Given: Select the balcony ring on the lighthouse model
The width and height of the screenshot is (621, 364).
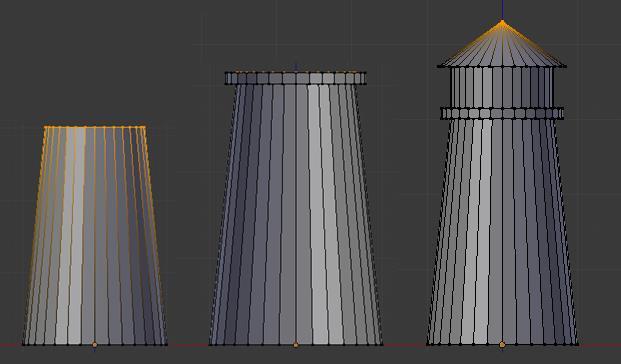Looking at the screenshot, I should click(x=502, y=113).
